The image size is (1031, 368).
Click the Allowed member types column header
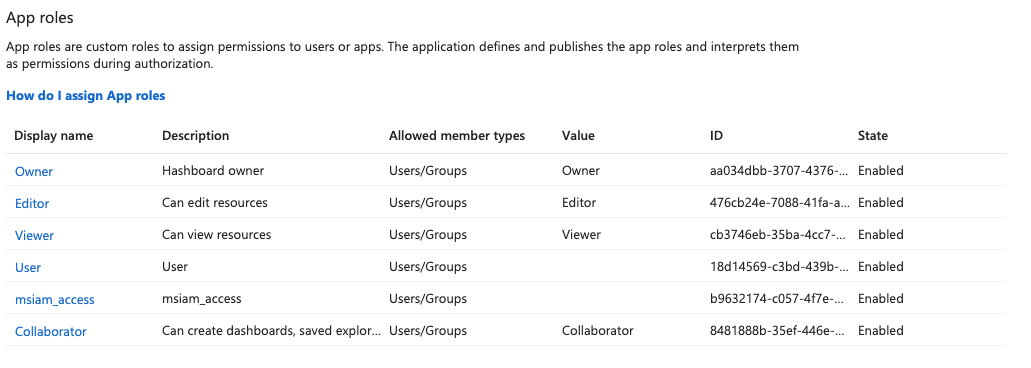(457, 136)
